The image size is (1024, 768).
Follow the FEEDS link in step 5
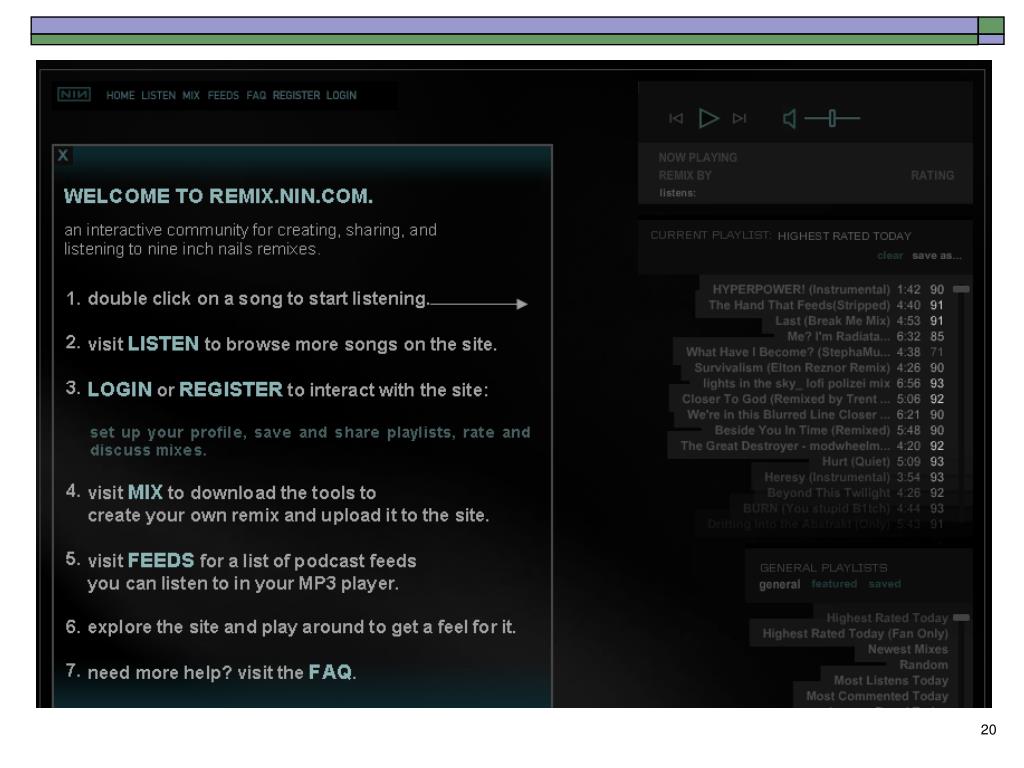pos(161,561)
